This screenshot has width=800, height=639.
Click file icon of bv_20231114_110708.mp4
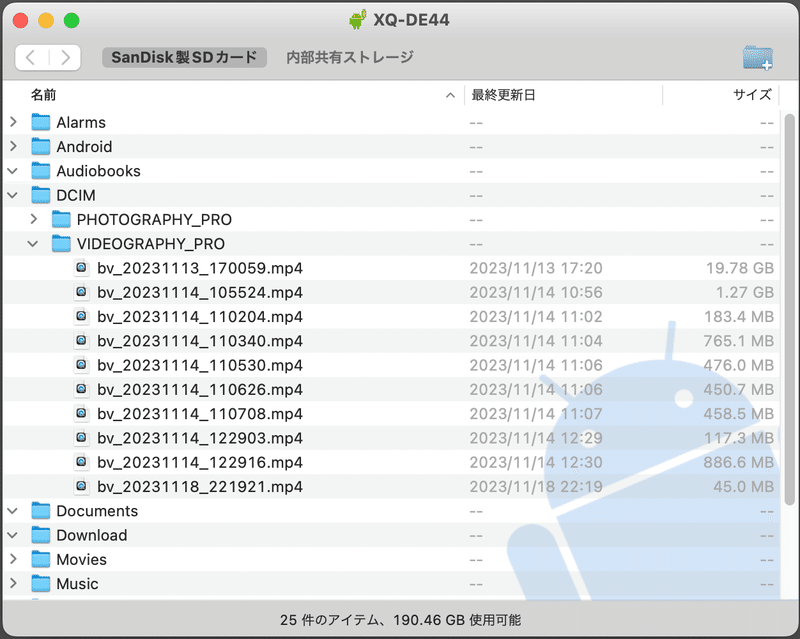[x=81, y=413]
